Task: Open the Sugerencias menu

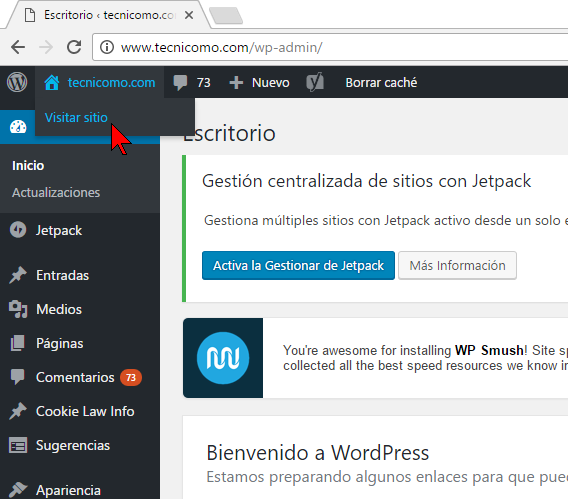Action: 73,445
